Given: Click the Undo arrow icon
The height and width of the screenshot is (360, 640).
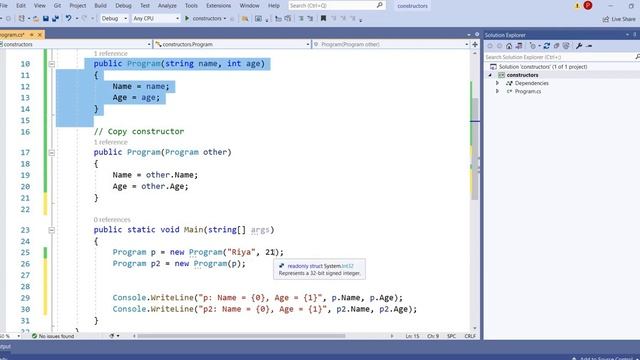Looking at the screenshot, I should 69,18.
